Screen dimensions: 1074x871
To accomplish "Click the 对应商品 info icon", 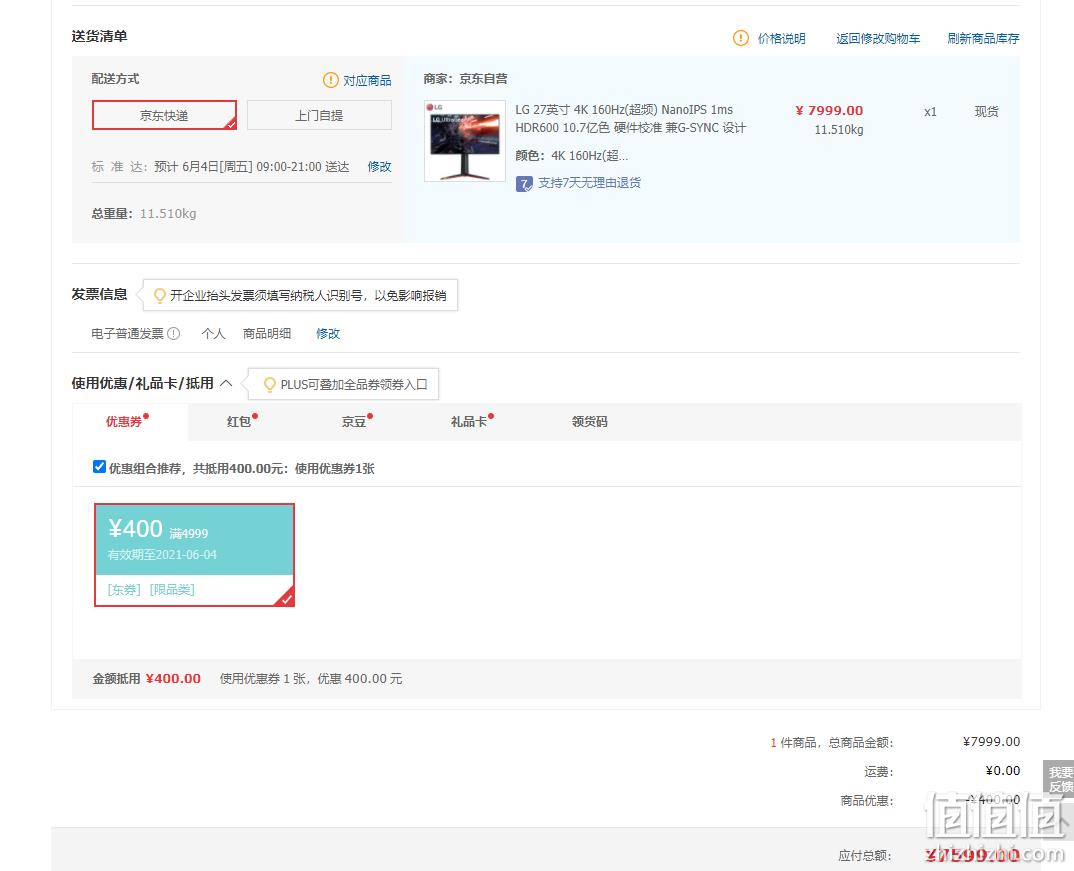I will [x=331, y=80].
